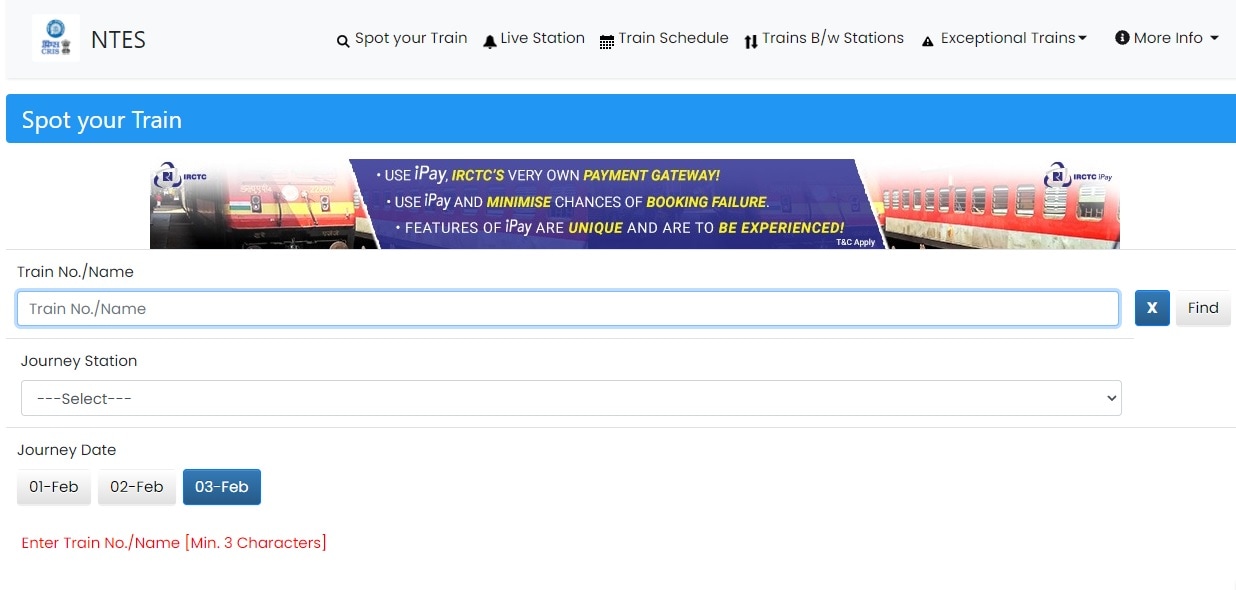Screen dimensions: 1236x590
Task: Click the NTES title text
Action: point(118,40)
